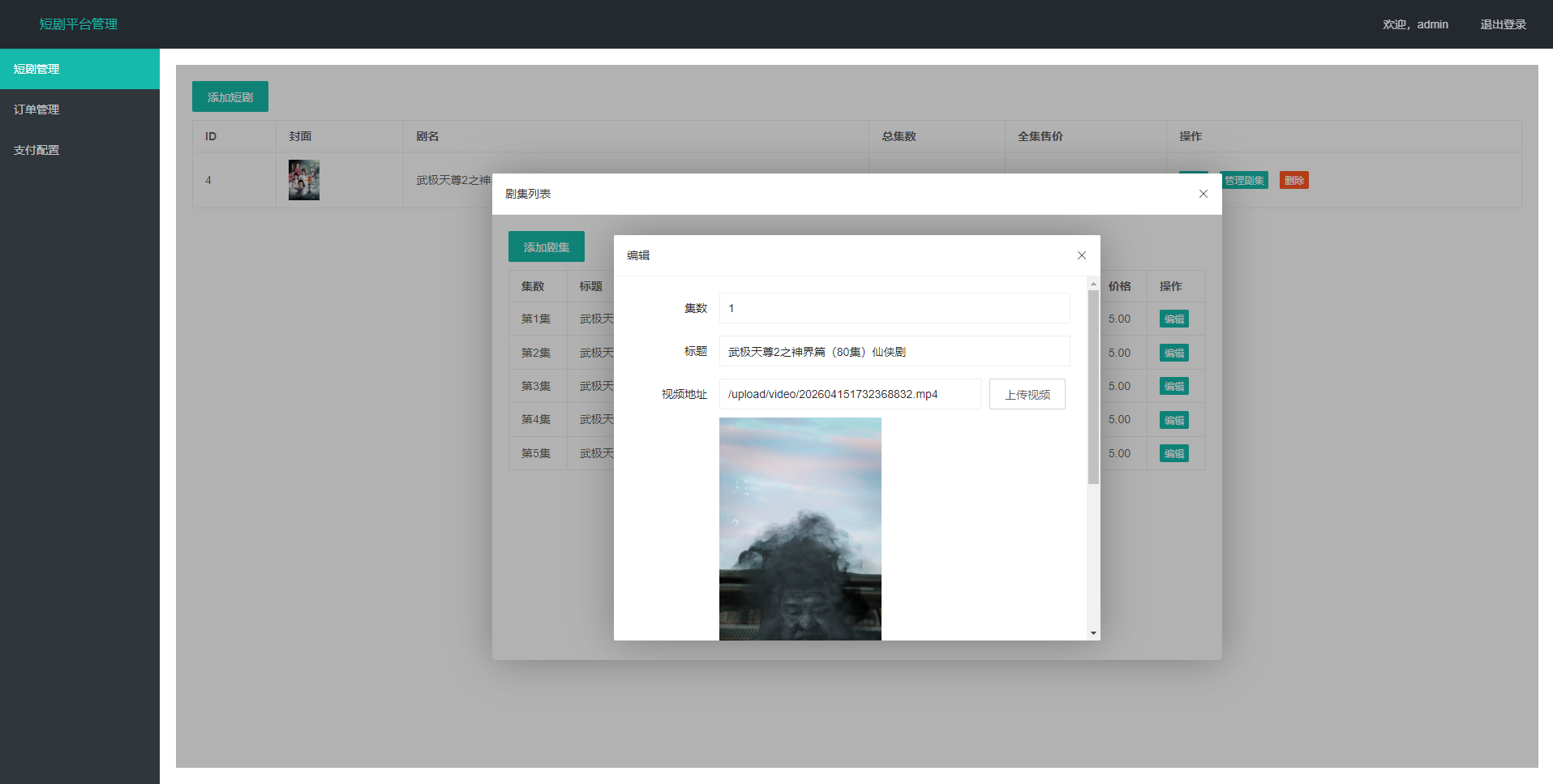The width and height of the screenshot is (1553, 784).
Task: Edit the 第5集 episode row
Action: click(1173, 454)
